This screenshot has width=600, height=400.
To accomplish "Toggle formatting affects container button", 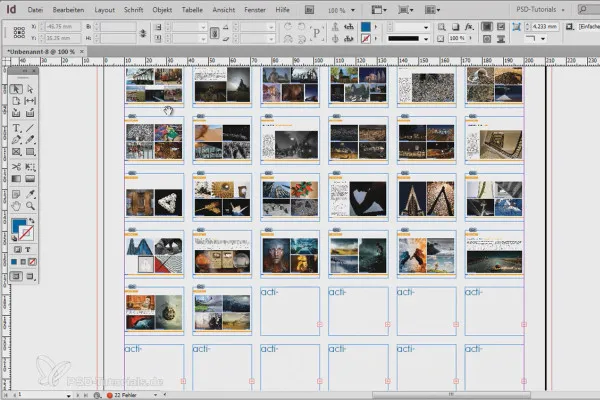I will tap(17, 250).
